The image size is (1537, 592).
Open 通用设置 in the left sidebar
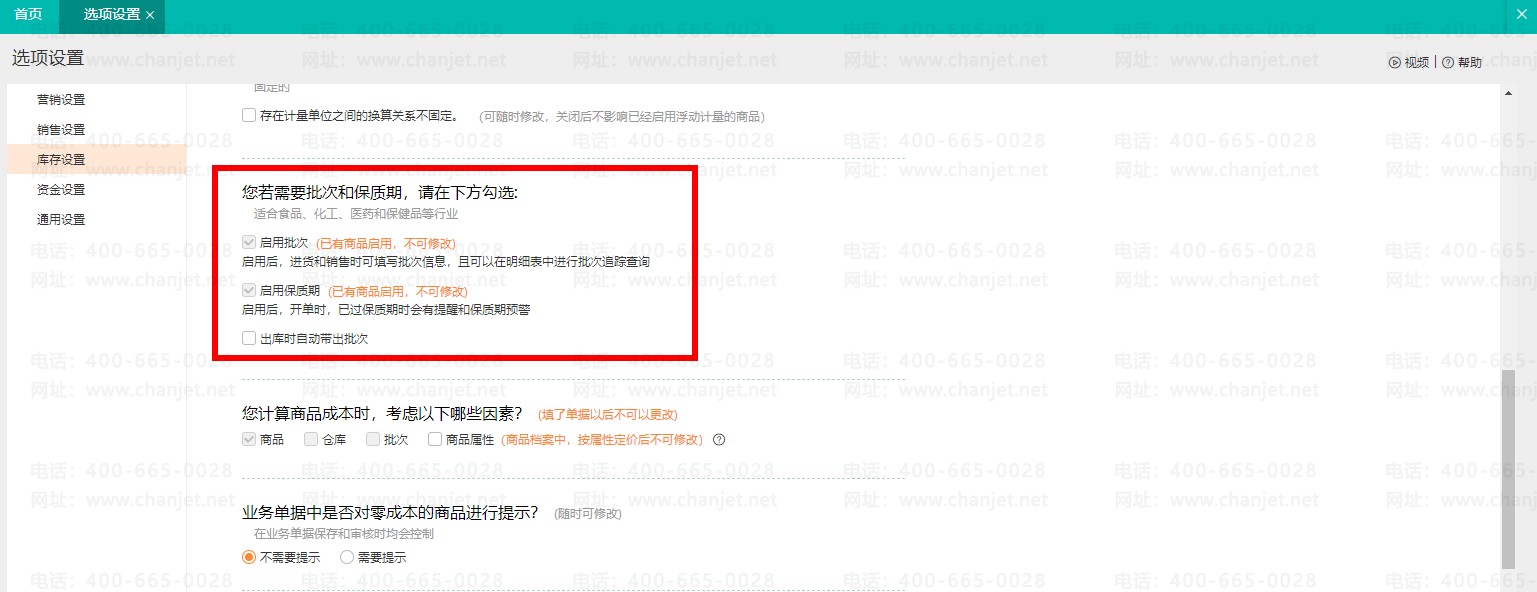[x=61, y=219]
